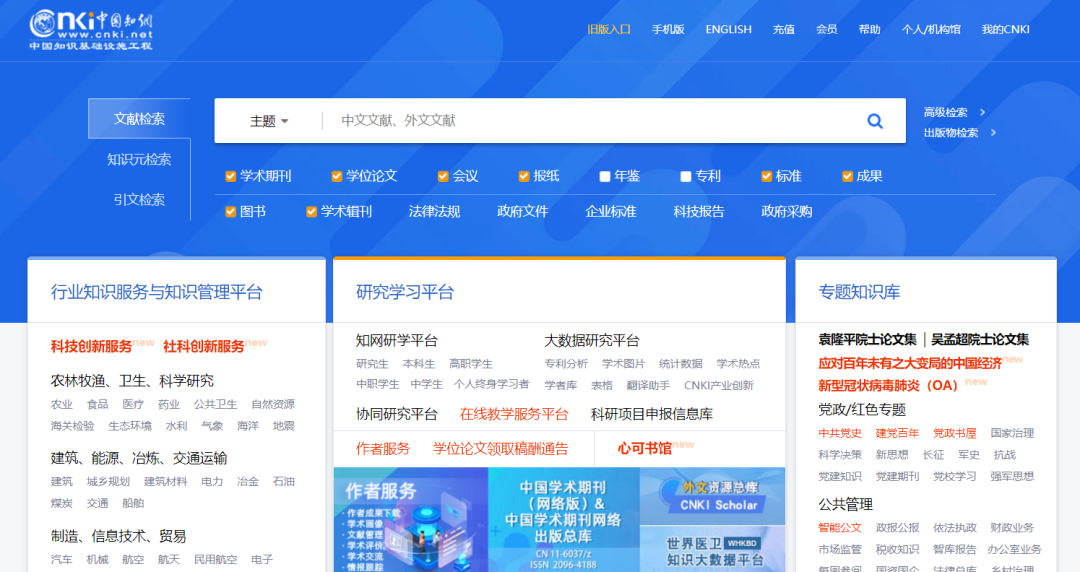
Task: Select the 文献检索 tab
Action: tap(139, 119)
